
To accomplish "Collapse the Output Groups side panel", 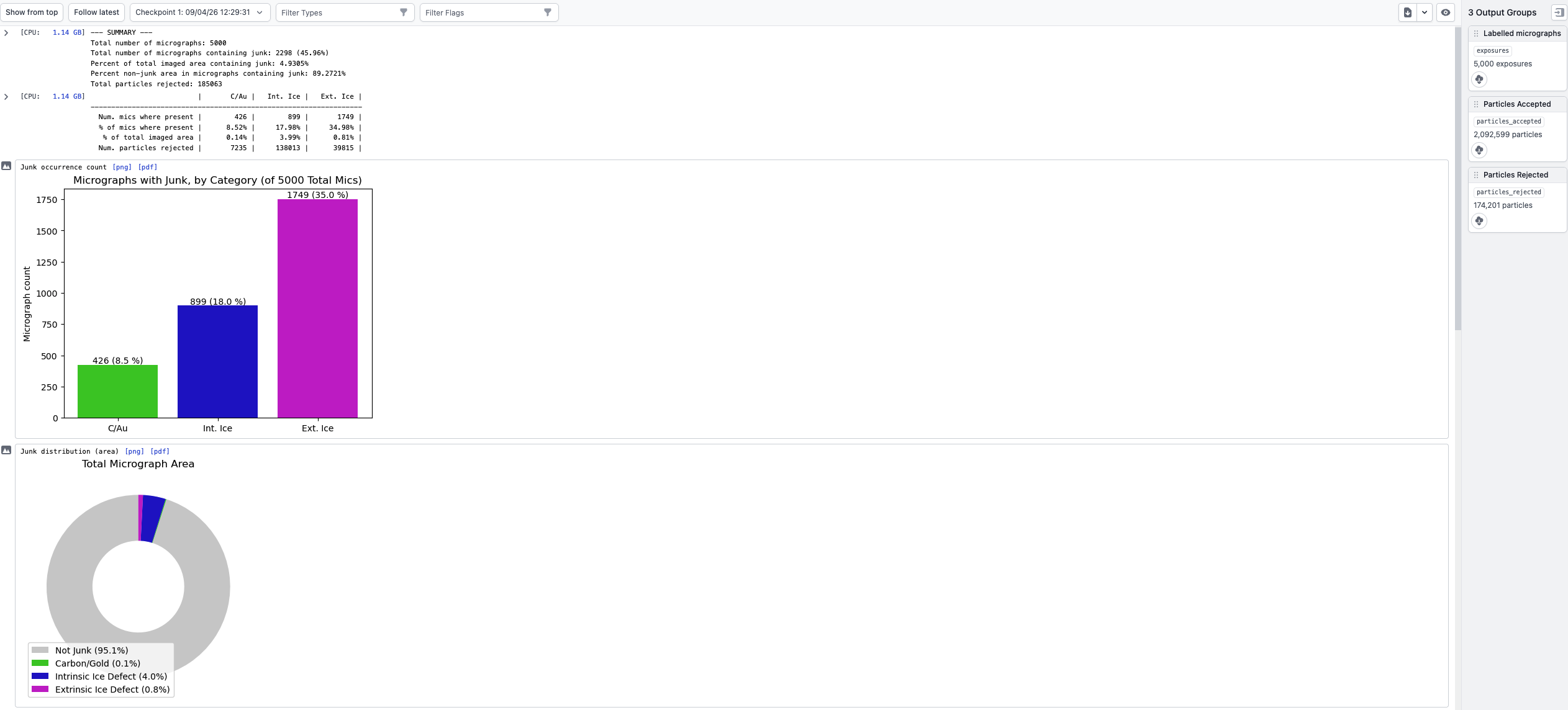I will pos(1559,12).
